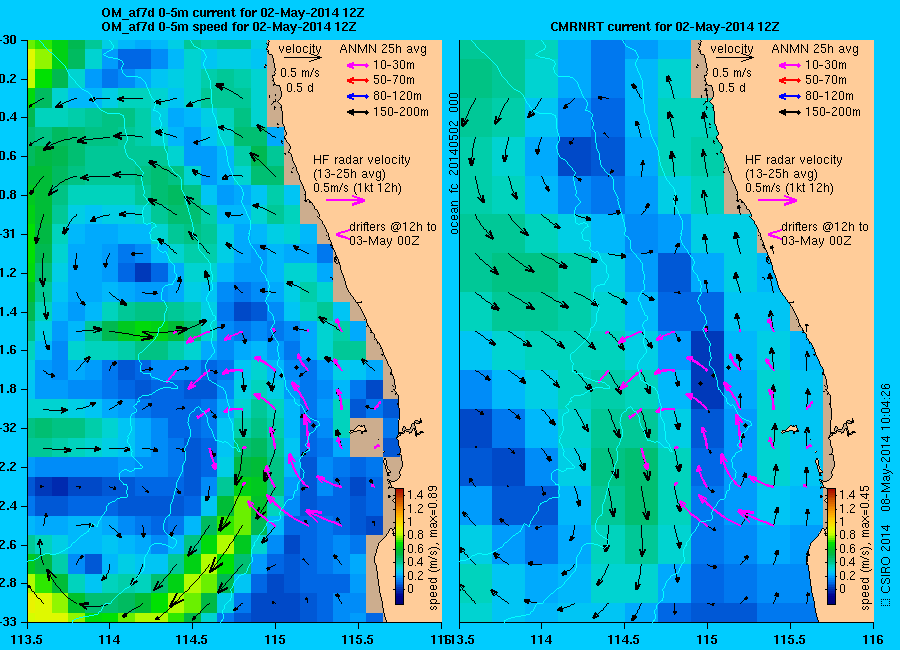Click the '150-200m' label in right panel
The image size is (900, 650).
833,112
